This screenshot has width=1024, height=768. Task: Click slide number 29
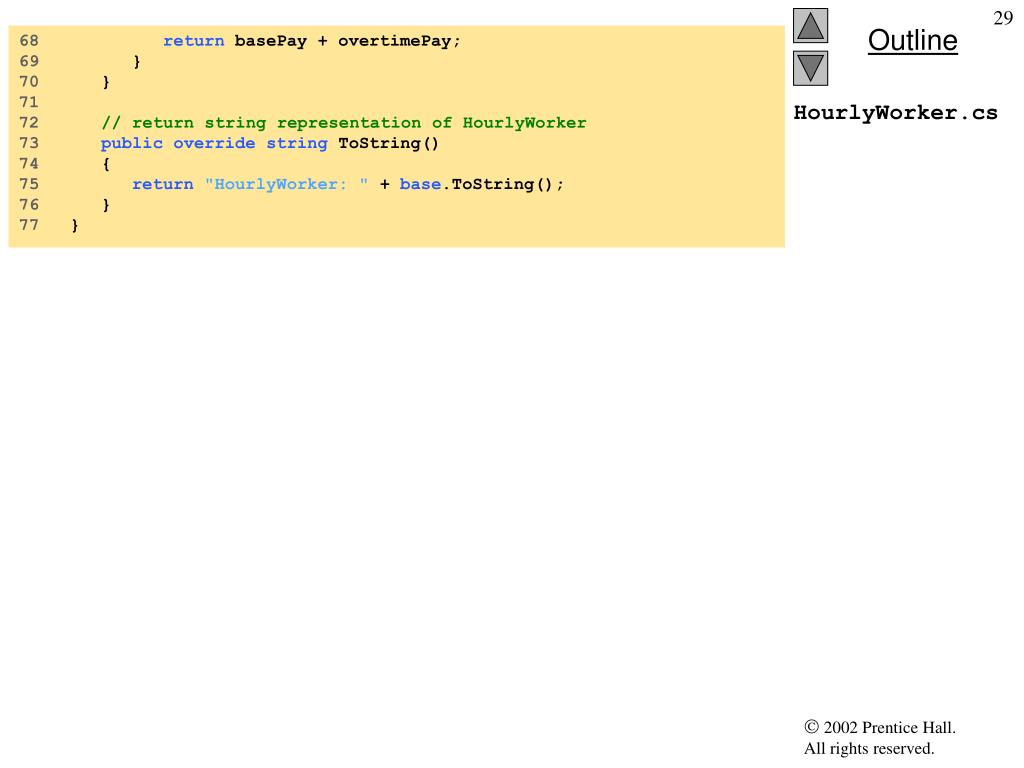tap(1002, 18)
